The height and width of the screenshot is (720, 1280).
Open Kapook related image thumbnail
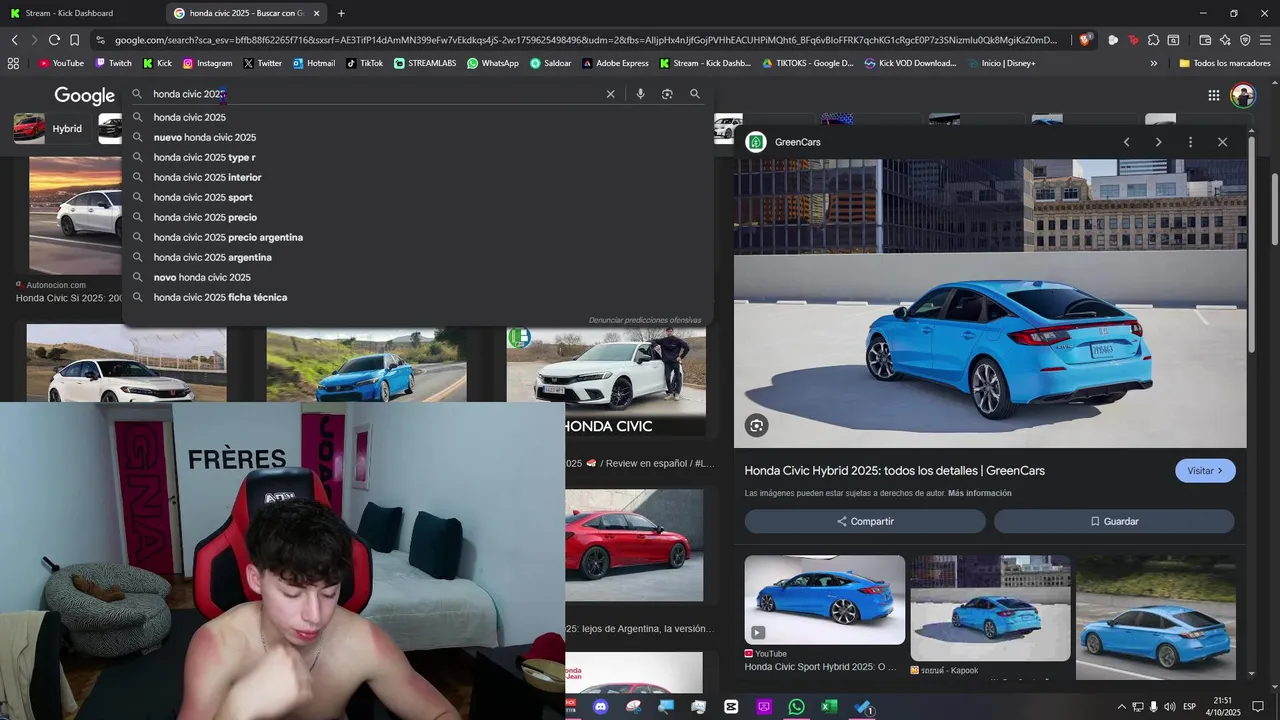990,608
